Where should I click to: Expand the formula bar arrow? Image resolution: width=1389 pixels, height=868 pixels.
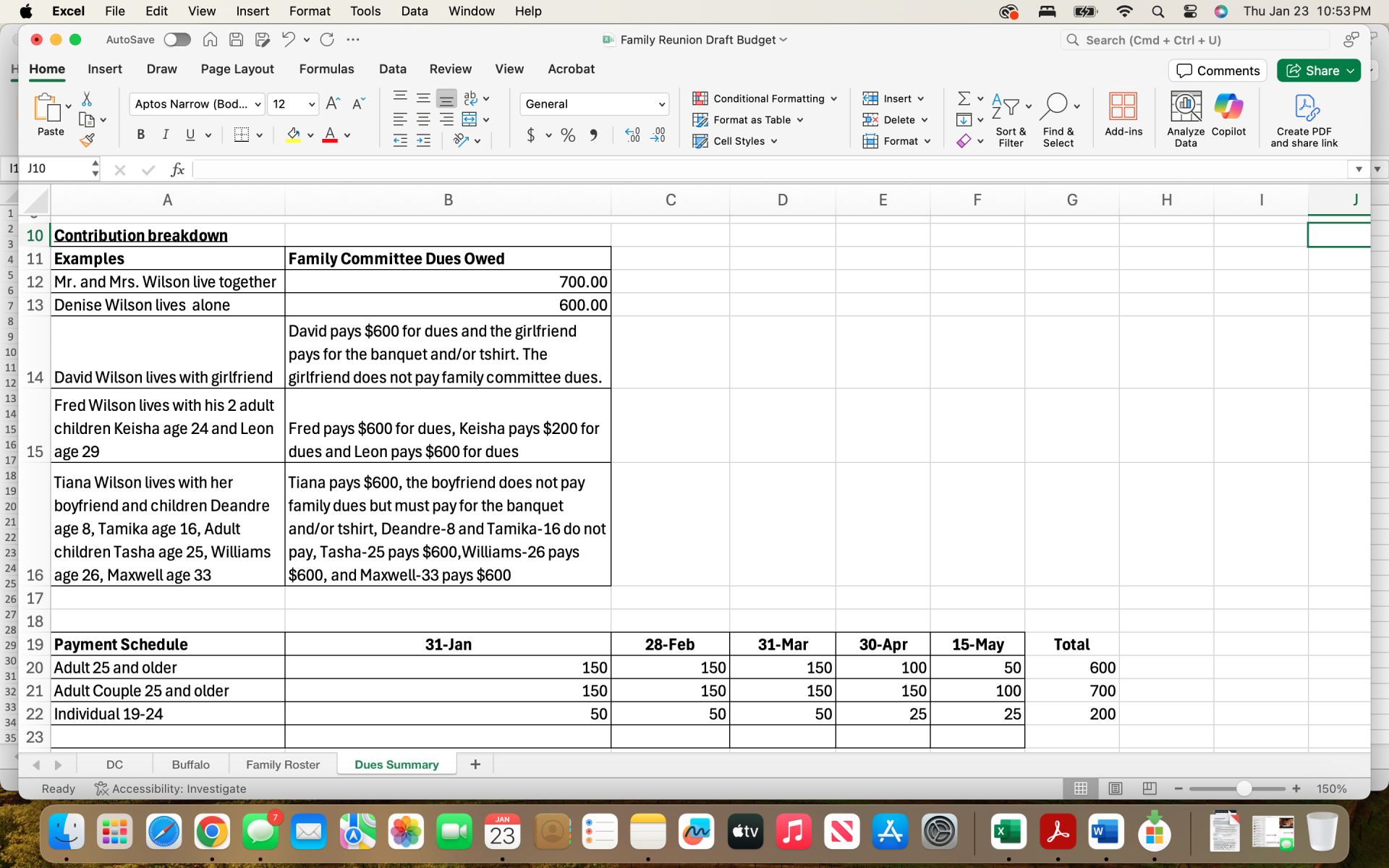click(1359, 169)
